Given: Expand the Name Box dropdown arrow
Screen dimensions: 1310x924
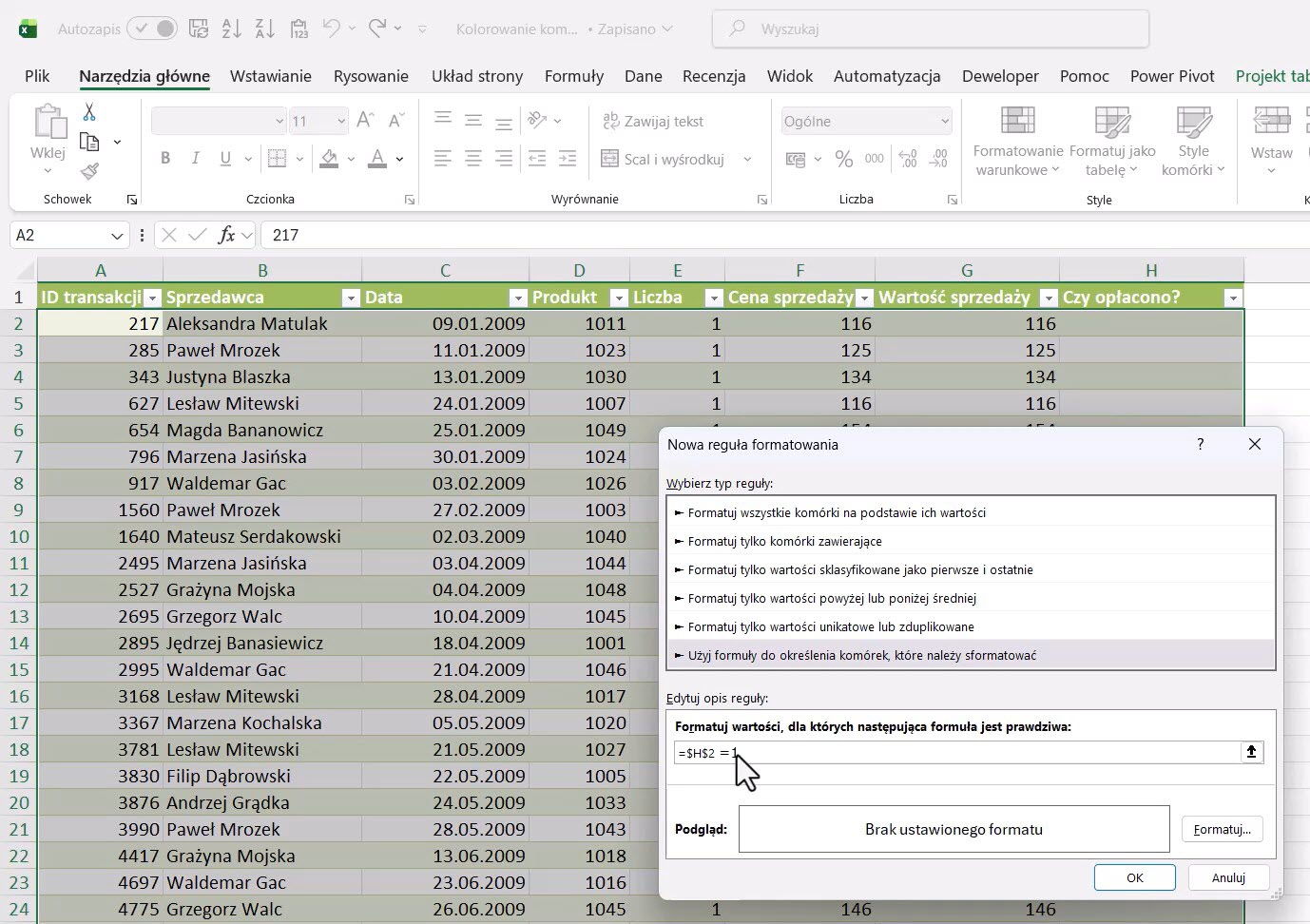Looking at the screenshot, I should click(x=117, y=235).
